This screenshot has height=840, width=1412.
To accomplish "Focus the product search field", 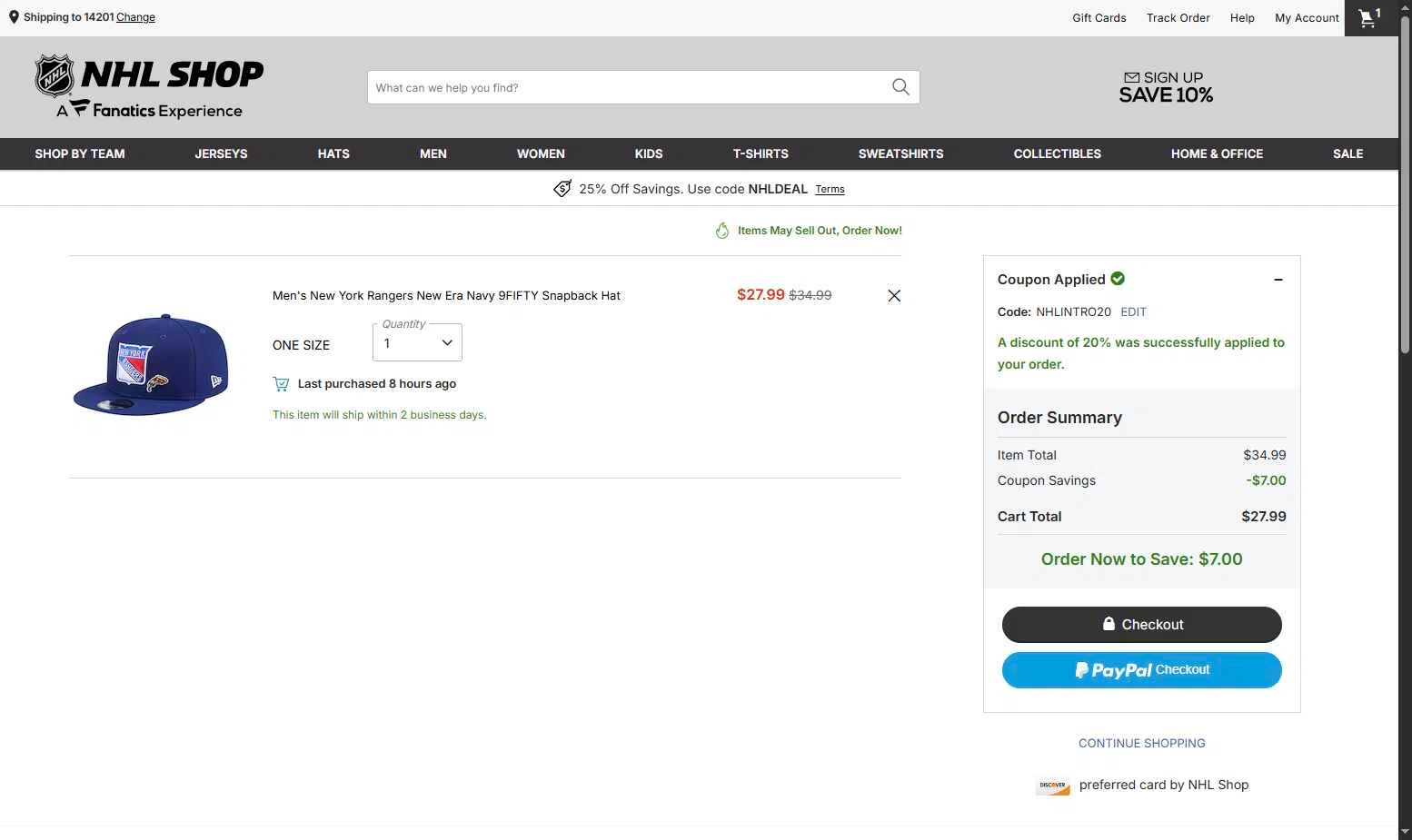I will (x=627, y=87).
